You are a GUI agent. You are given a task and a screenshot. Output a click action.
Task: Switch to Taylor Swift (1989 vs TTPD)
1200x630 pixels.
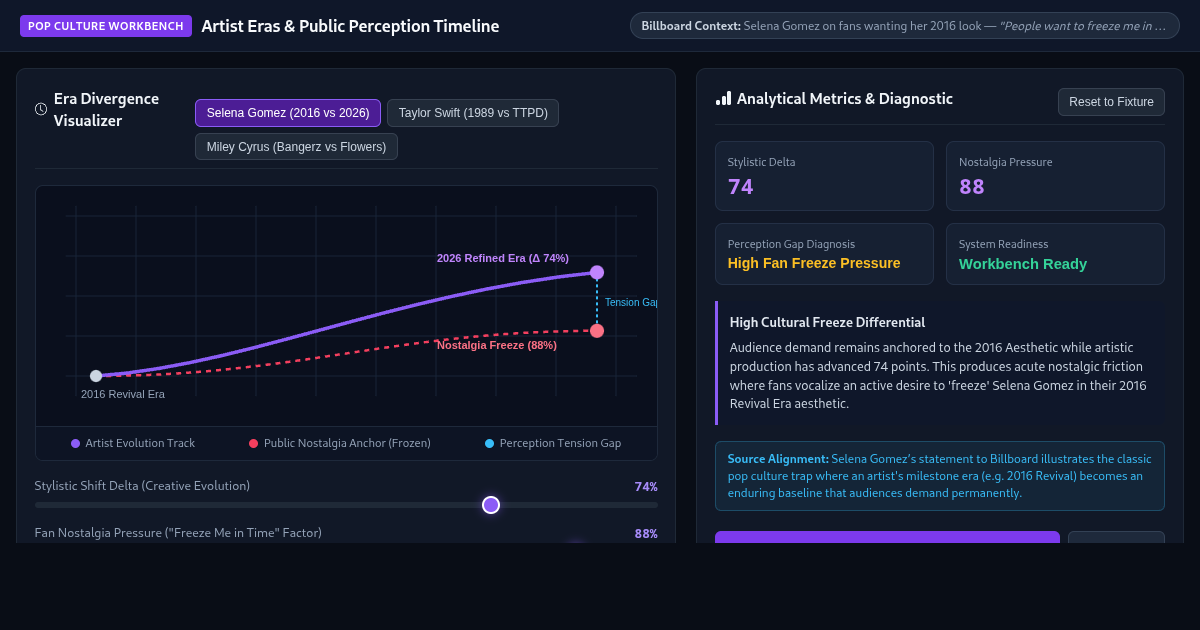tap(473, 113)
